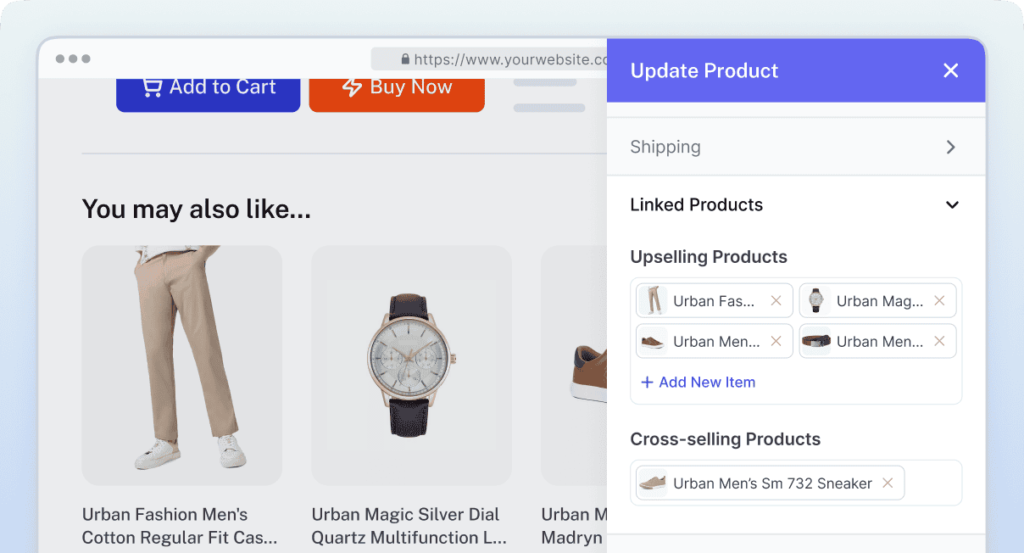Remove the Urban Men... sneaker upsell chip
The image size is (1024, 553).
coord(776,341)
